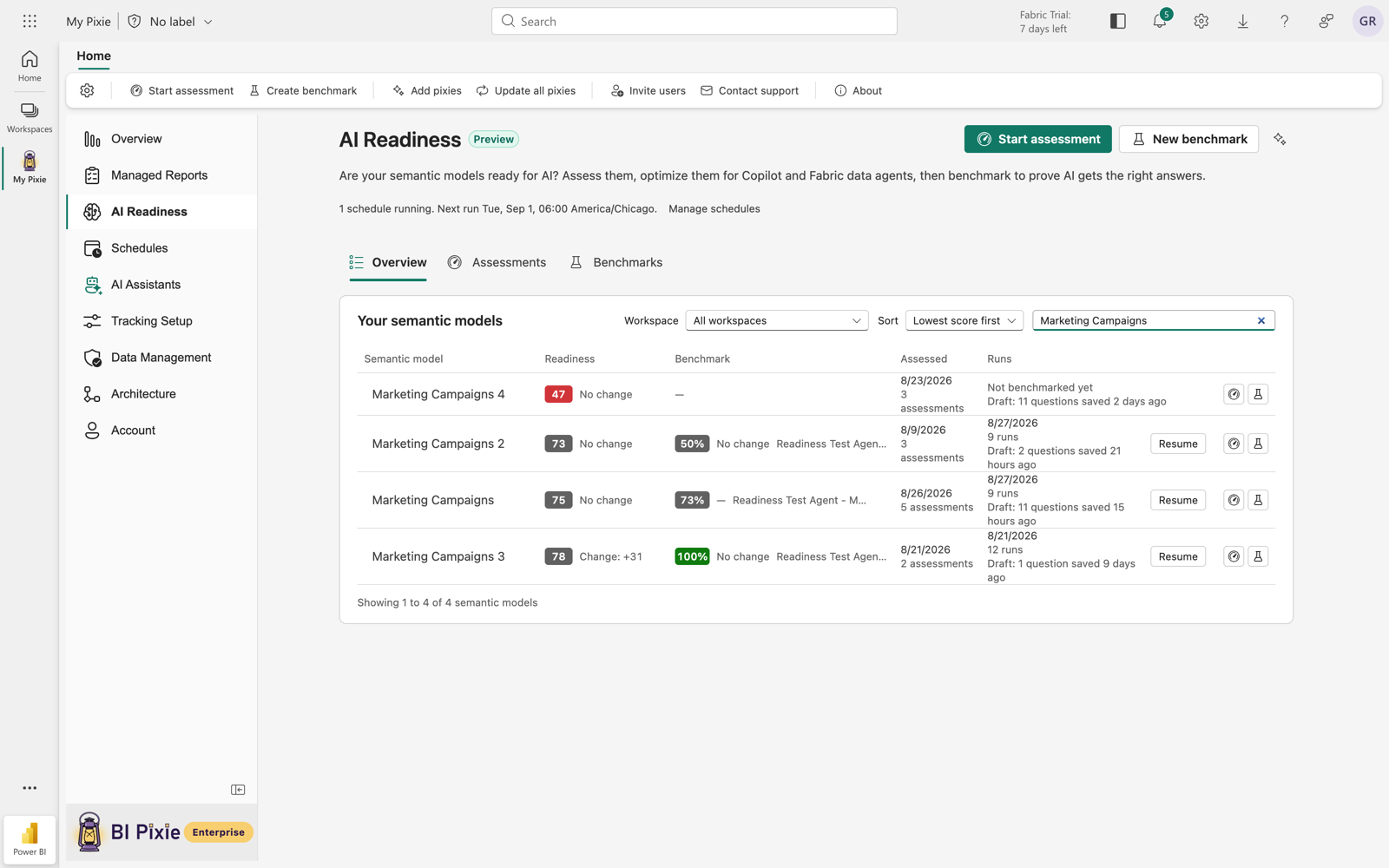Click the share feedback icon in the top bar
Image resolution: width=1389 pixels, height=868 pixels.
coord(1326,21)
